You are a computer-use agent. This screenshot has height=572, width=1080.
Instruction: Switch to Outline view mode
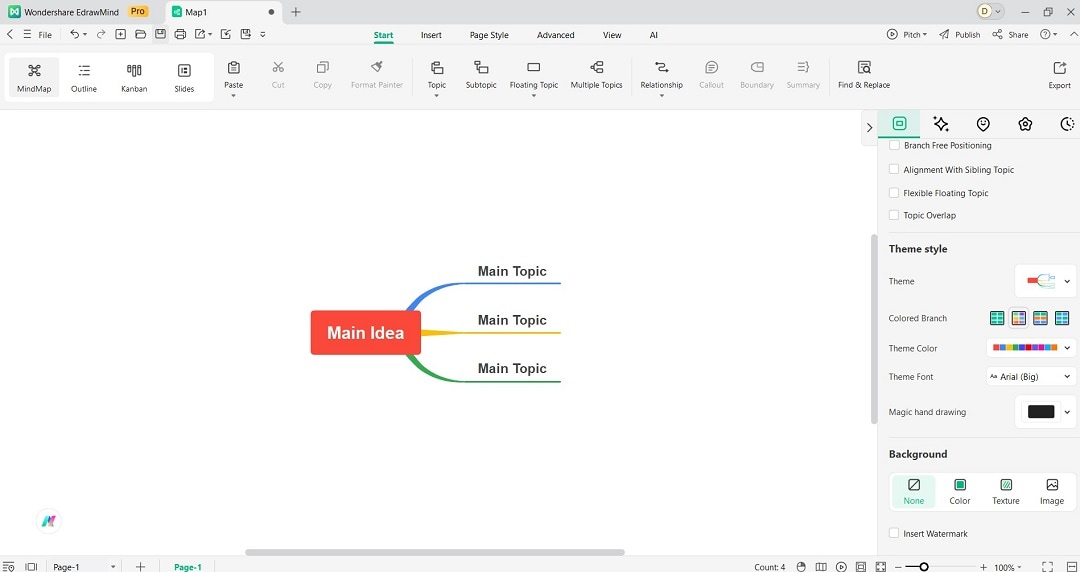point(84,77)
